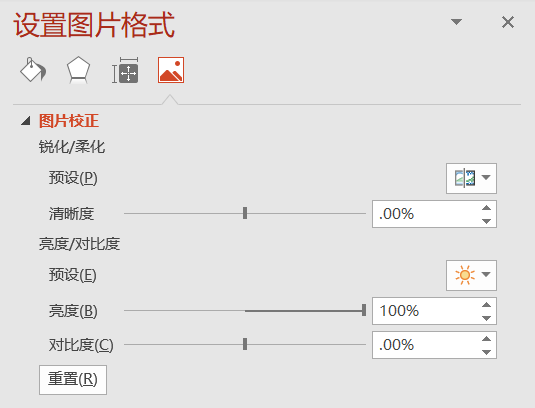Click the 清晰度 percentage input field
The width and height of the screenshot is (535, 408).
coord(426,214)
